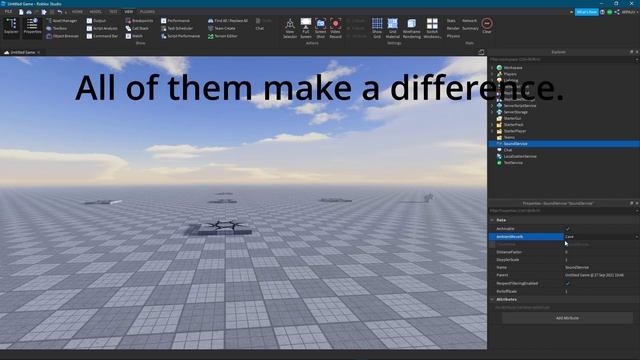This screenshot has height=360, width=640.
Task: Select Chat service in Explorer
Action: coord(507,150)
